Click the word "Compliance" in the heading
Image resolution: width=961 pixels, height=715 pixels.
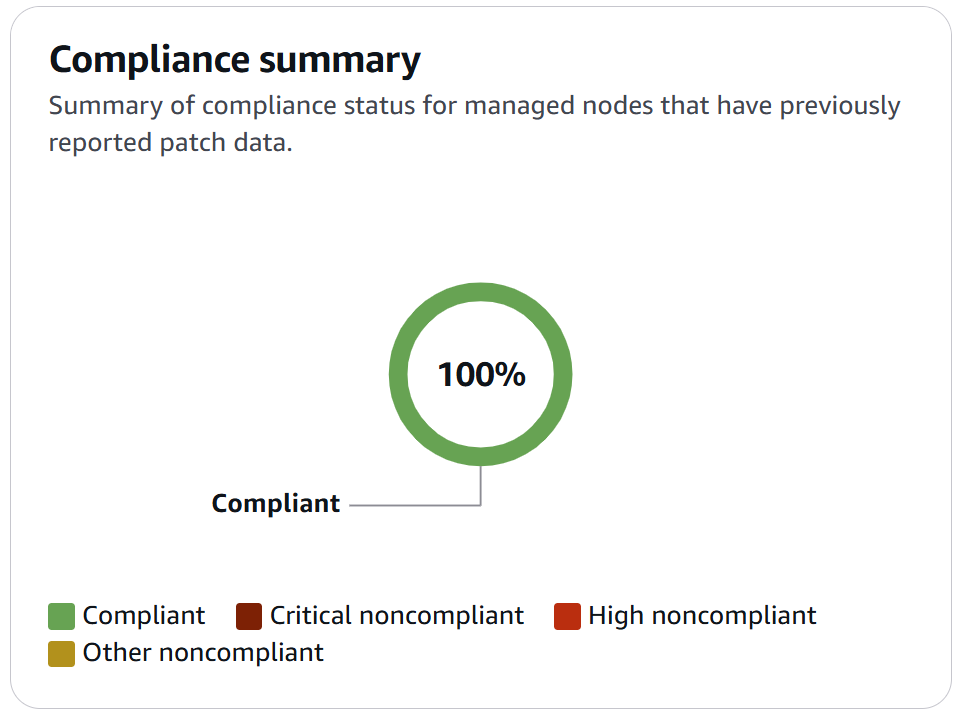[149, 60]
